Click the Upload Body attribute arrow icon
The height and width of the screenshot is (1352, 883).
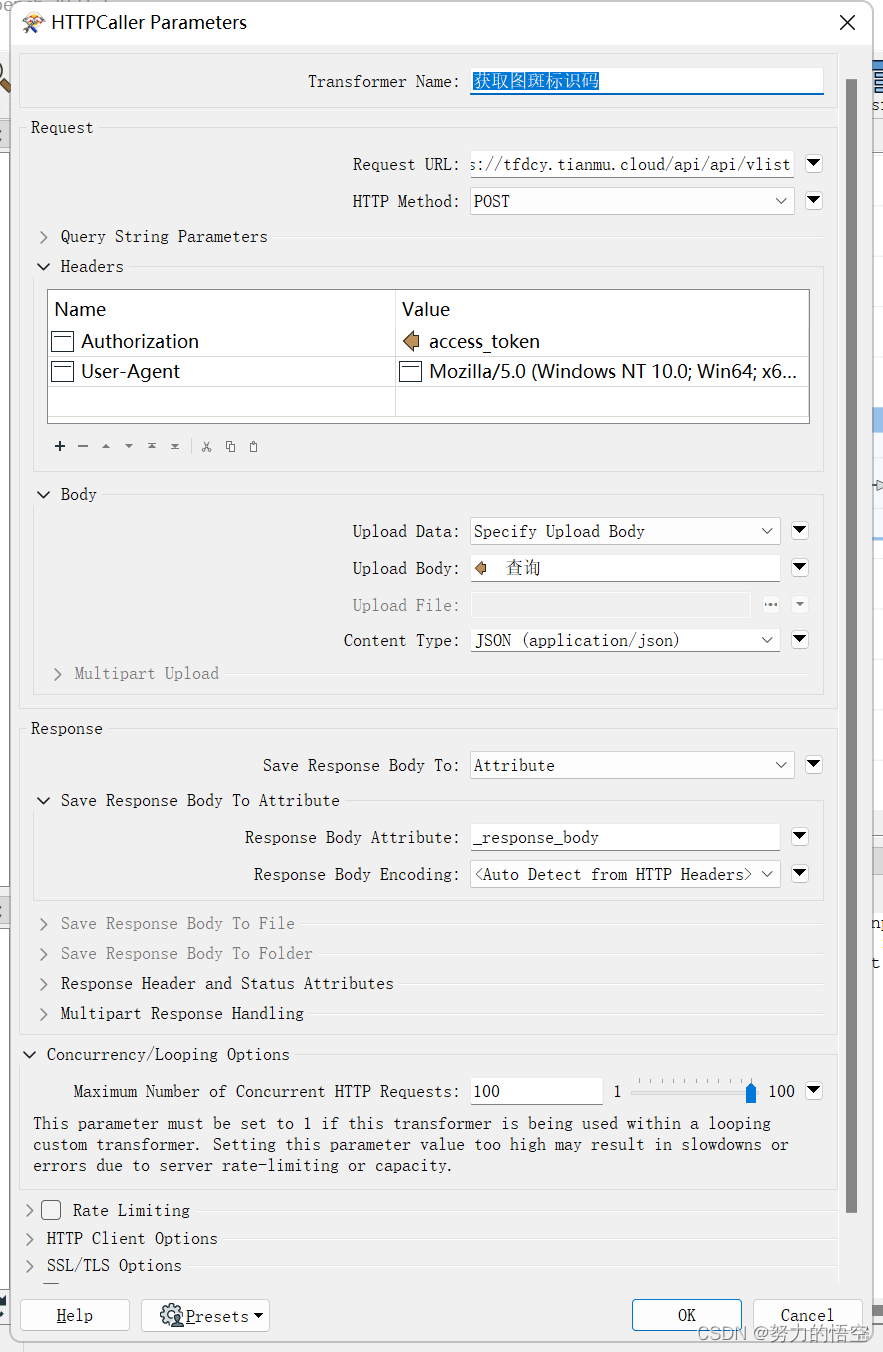(x=481, y=568)
